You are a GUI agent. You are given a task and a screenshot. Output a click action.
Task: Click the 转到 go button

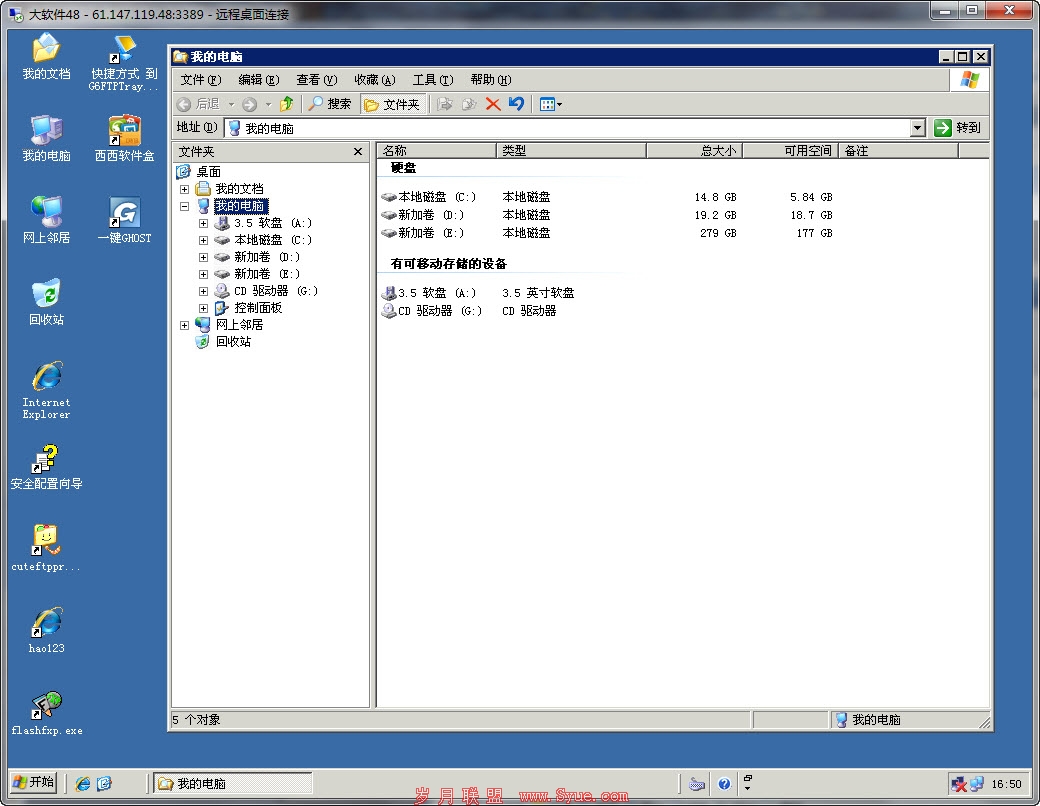(x=957, y=127)
